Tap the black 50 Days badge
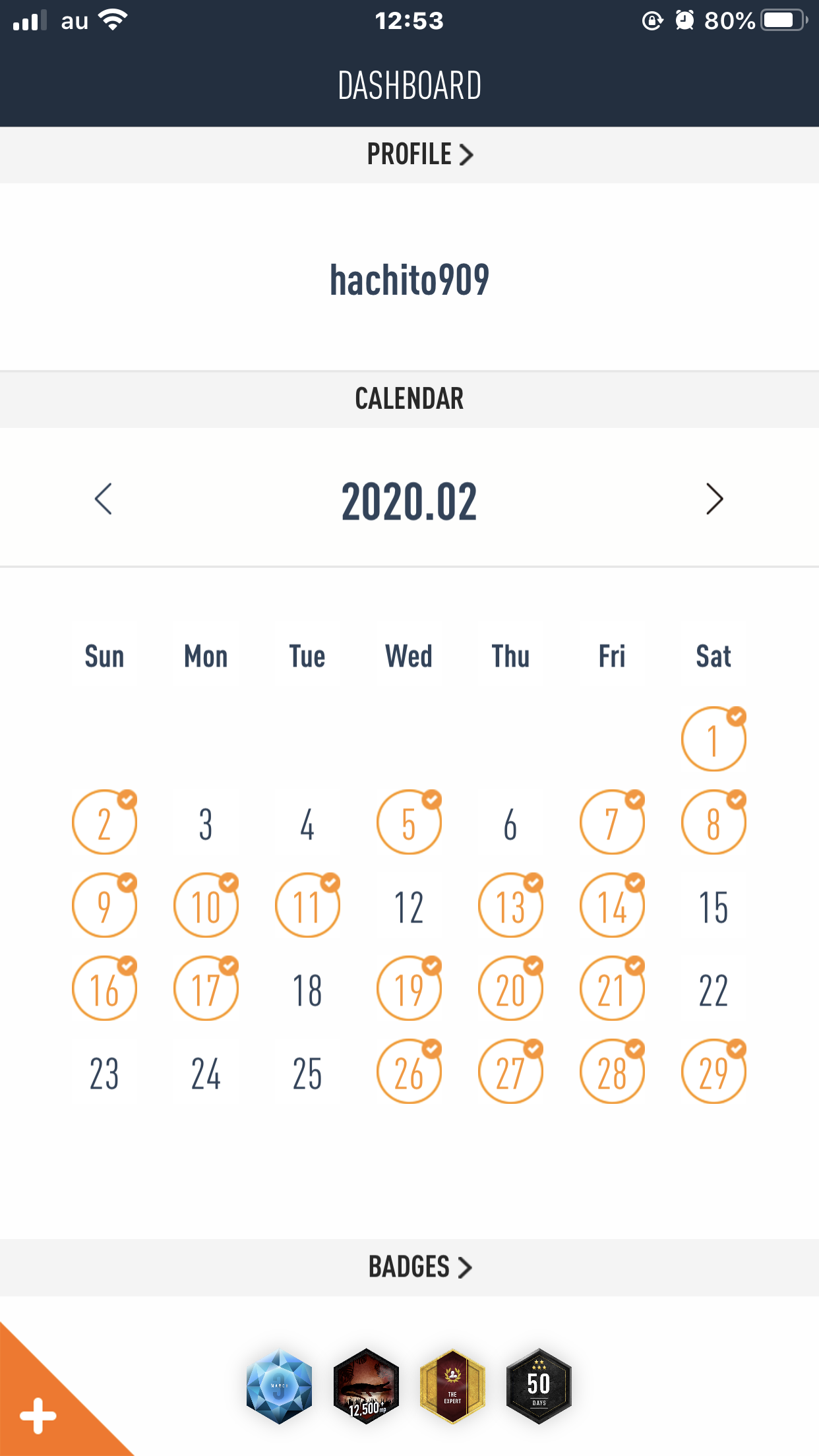 click(539, 1386)
